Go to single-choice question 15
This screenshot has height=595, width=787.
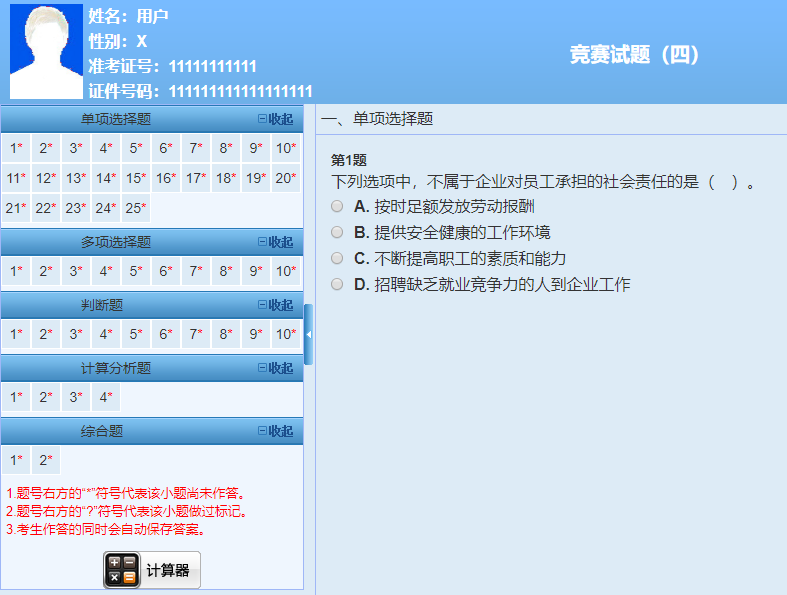136,178
